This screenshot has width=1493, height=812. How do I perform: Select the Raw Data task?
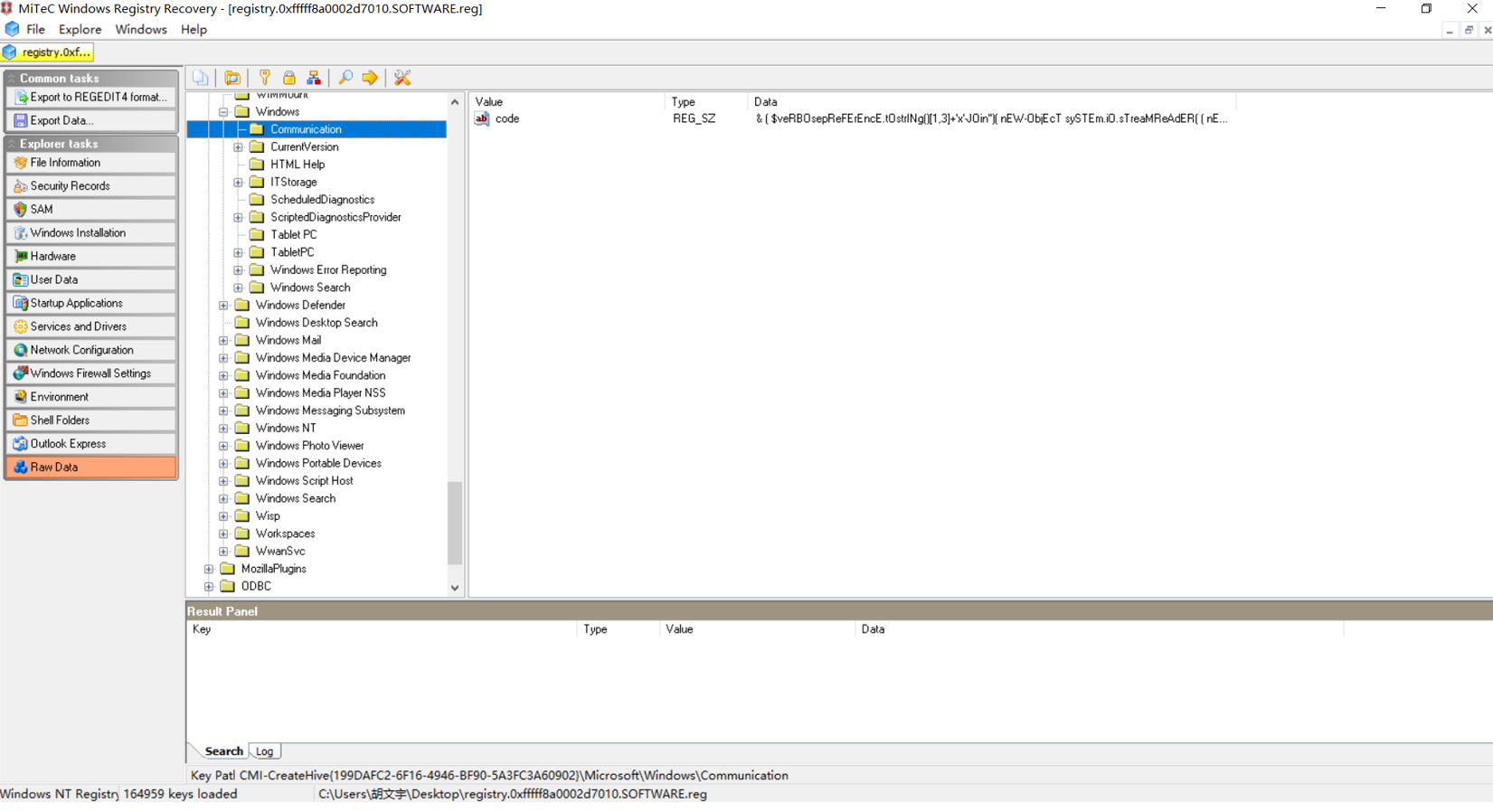(x=90, y=467)
